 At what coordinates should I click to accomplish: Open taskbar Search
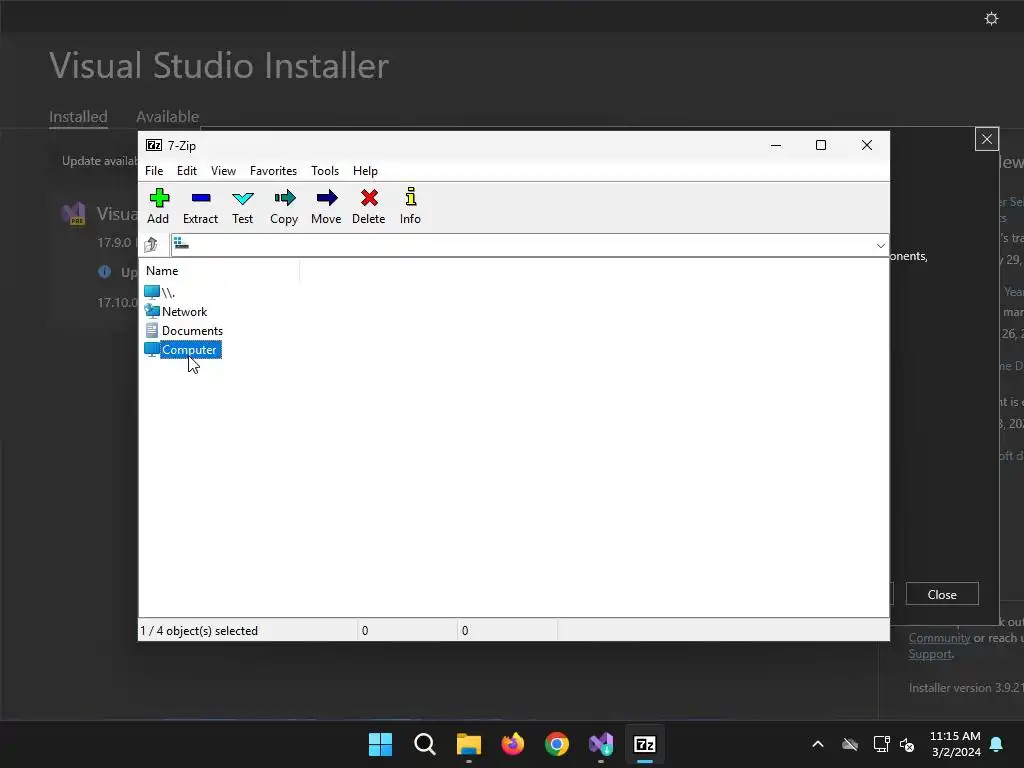(424, 744)
